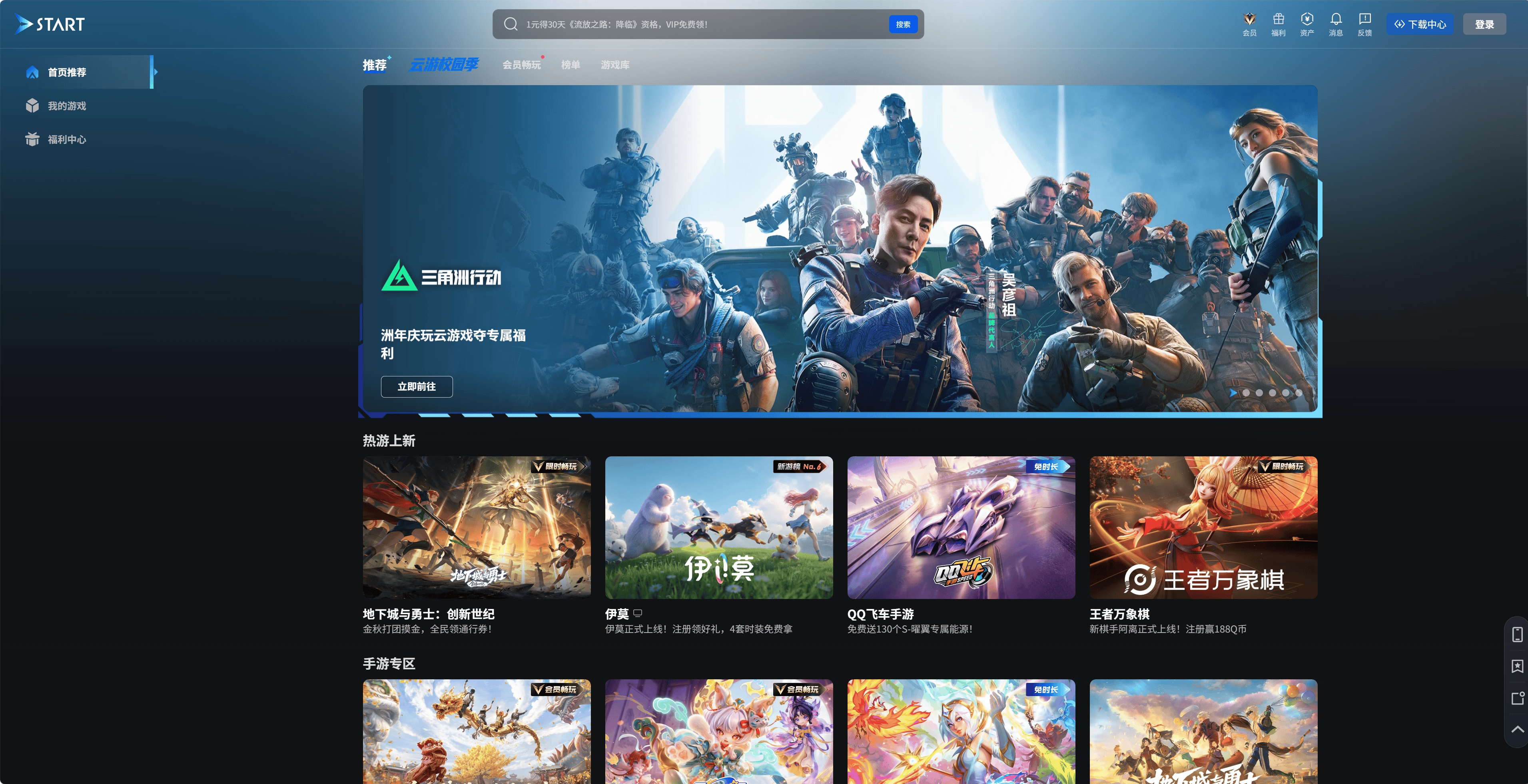Click the 登录 login button

pos(1485,24)
